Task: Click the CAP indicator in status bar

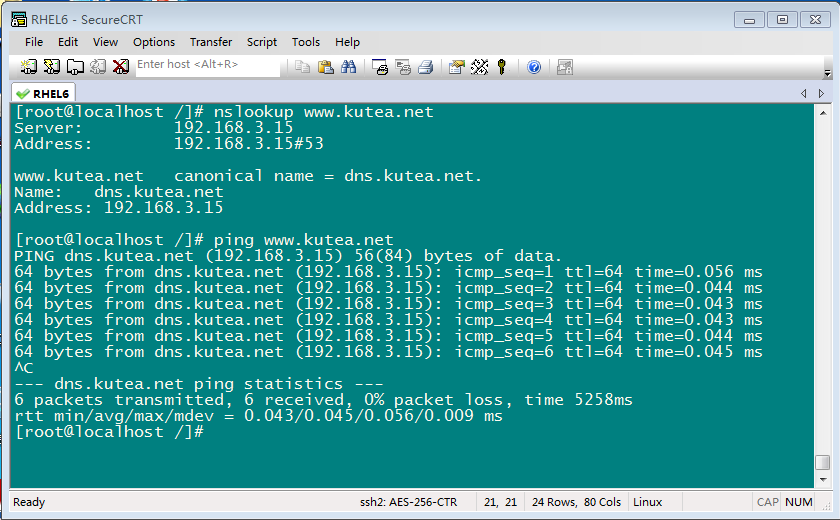Action: [x=767, y=502]
